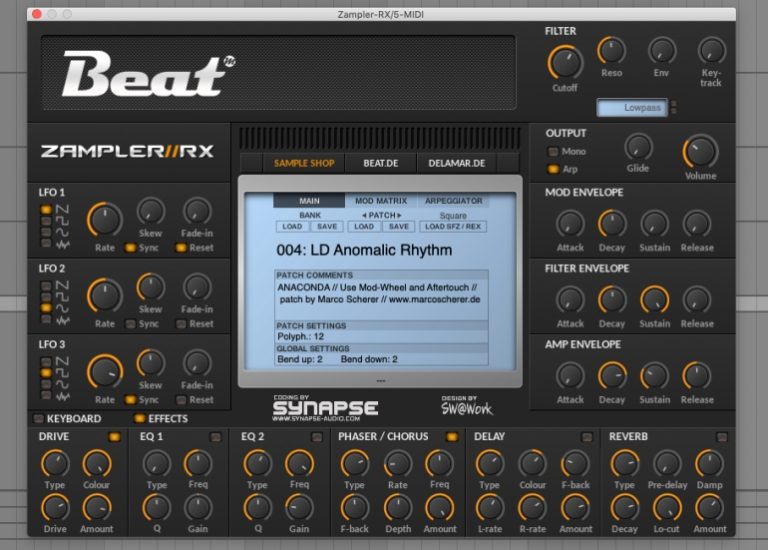768x550 pixels.
Task: Pick the square waveform in LFO 3
Action: 46,362
